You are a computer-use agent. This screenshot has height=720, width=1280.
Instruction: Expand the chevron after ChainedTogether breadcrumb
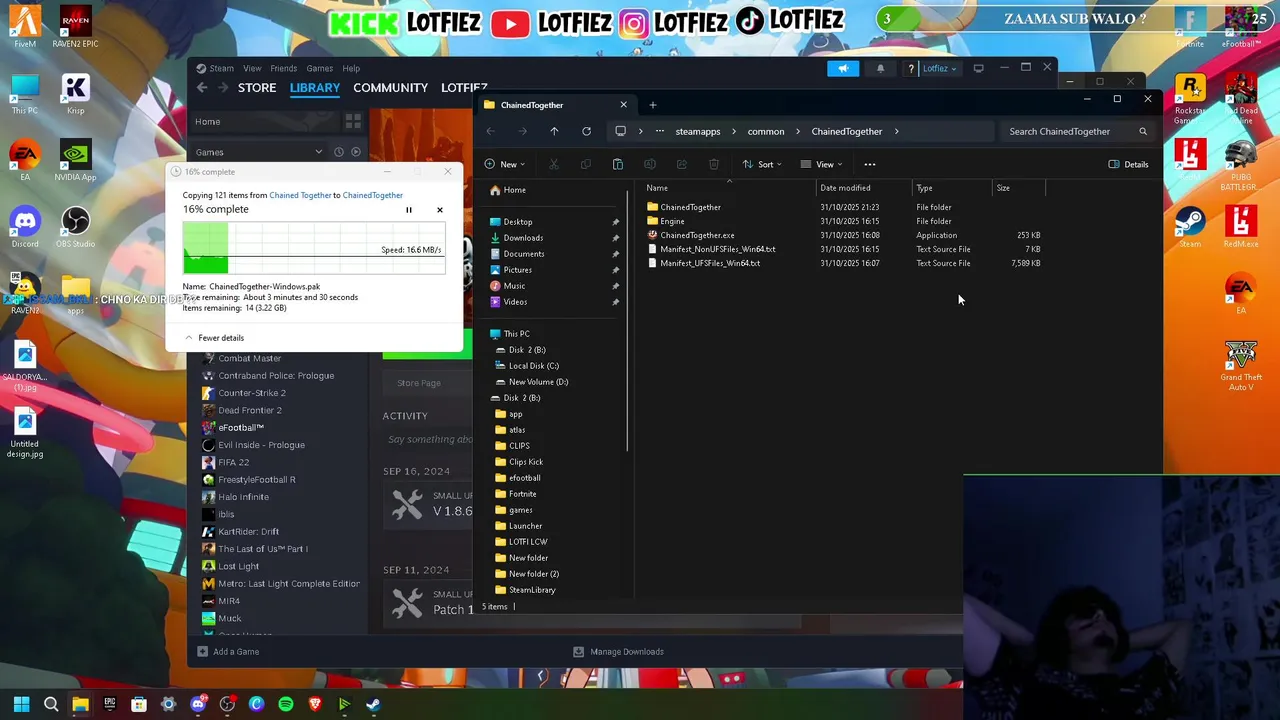coord(897,131)
